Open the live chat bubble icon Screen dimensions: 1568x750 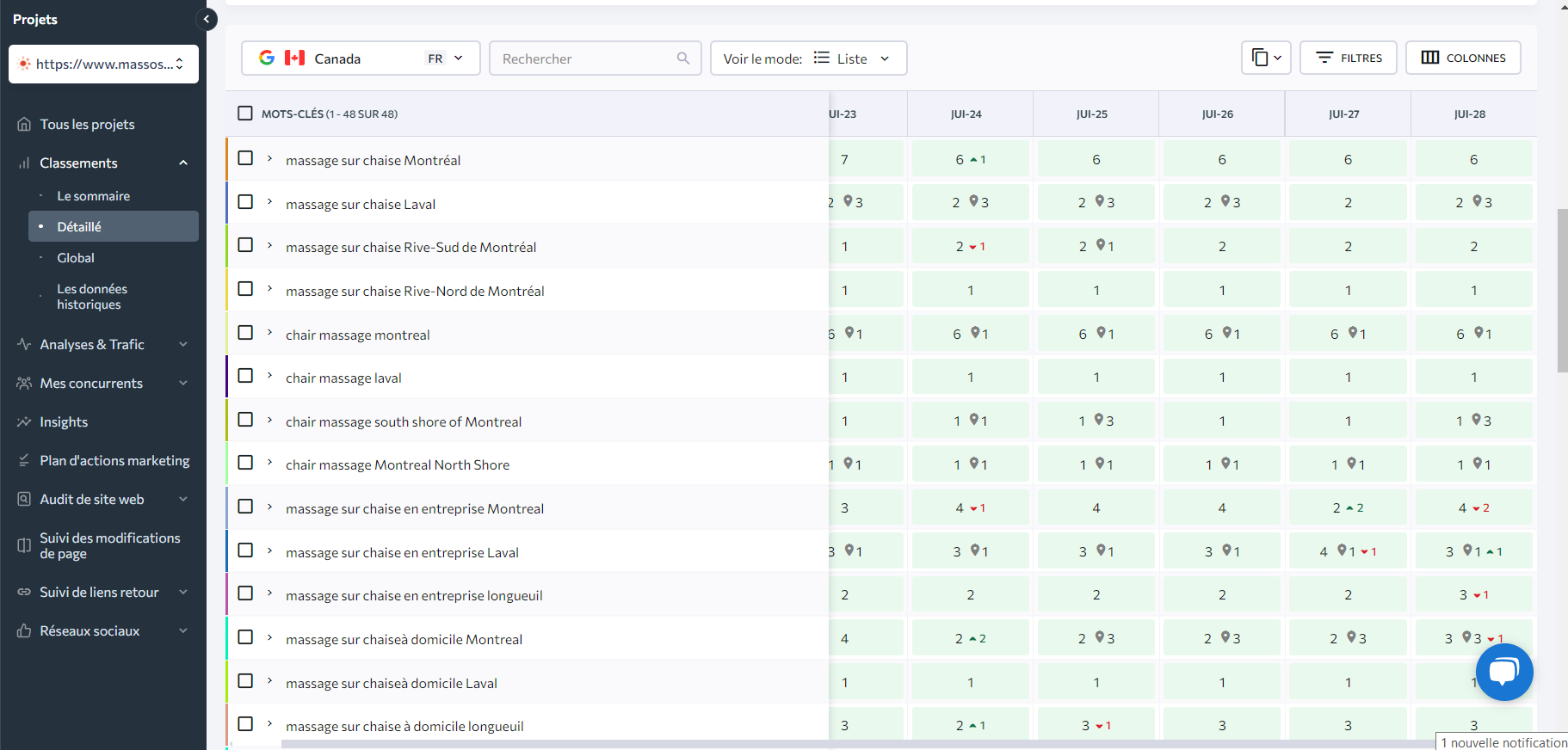1503,672
